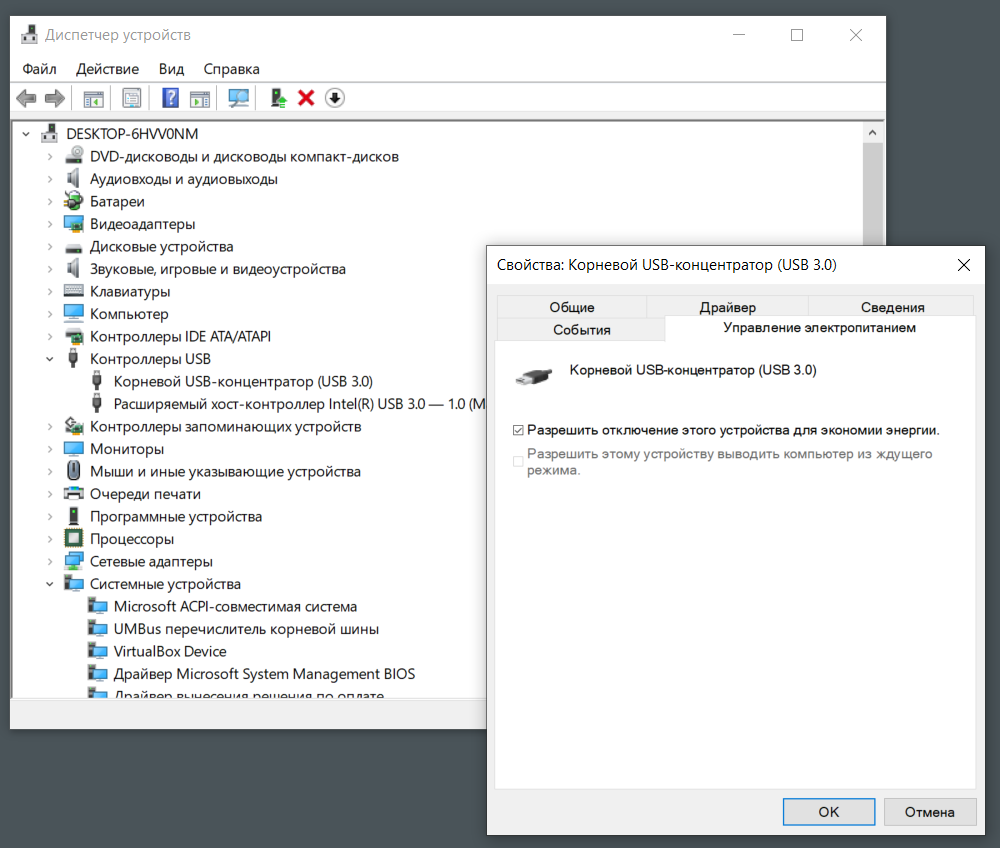Click the Properties toolbar icon

point(131,98)
